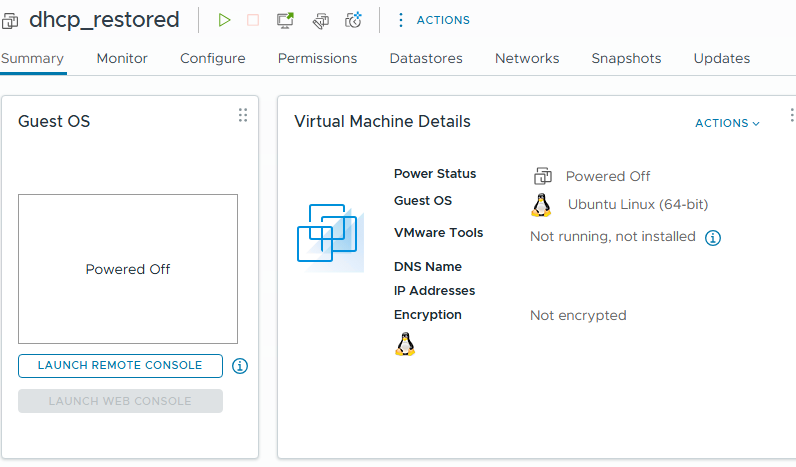This screenshot has height=467, width=796.
Task: Click the LAUNCH REMOTE CONSOLE button
Action: 120,366
